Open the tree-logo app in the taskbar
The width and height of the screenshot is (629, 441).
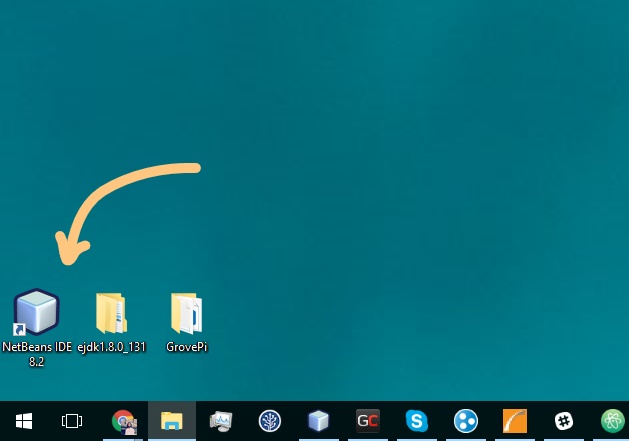(270, 421)
